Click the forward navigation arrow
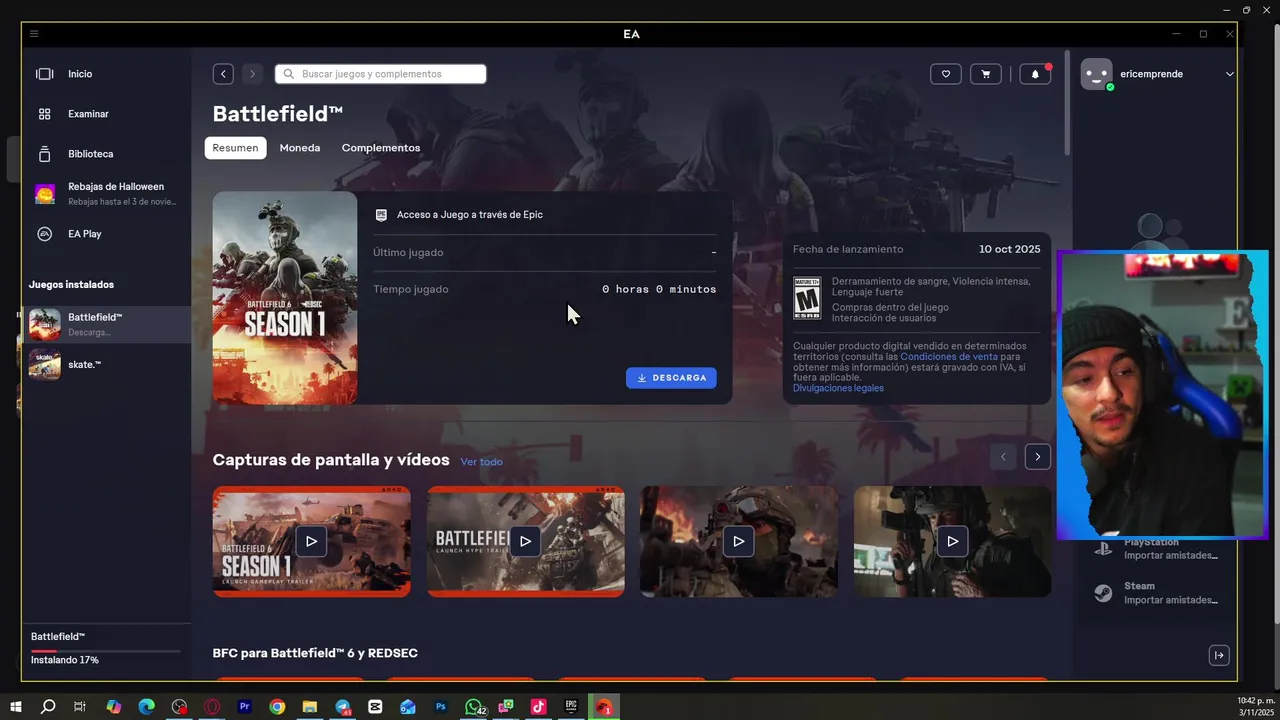 (252, 74)
